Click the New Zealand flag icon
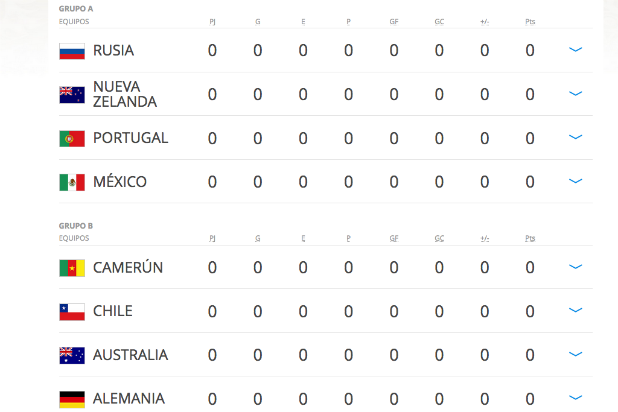 point(72,94)
